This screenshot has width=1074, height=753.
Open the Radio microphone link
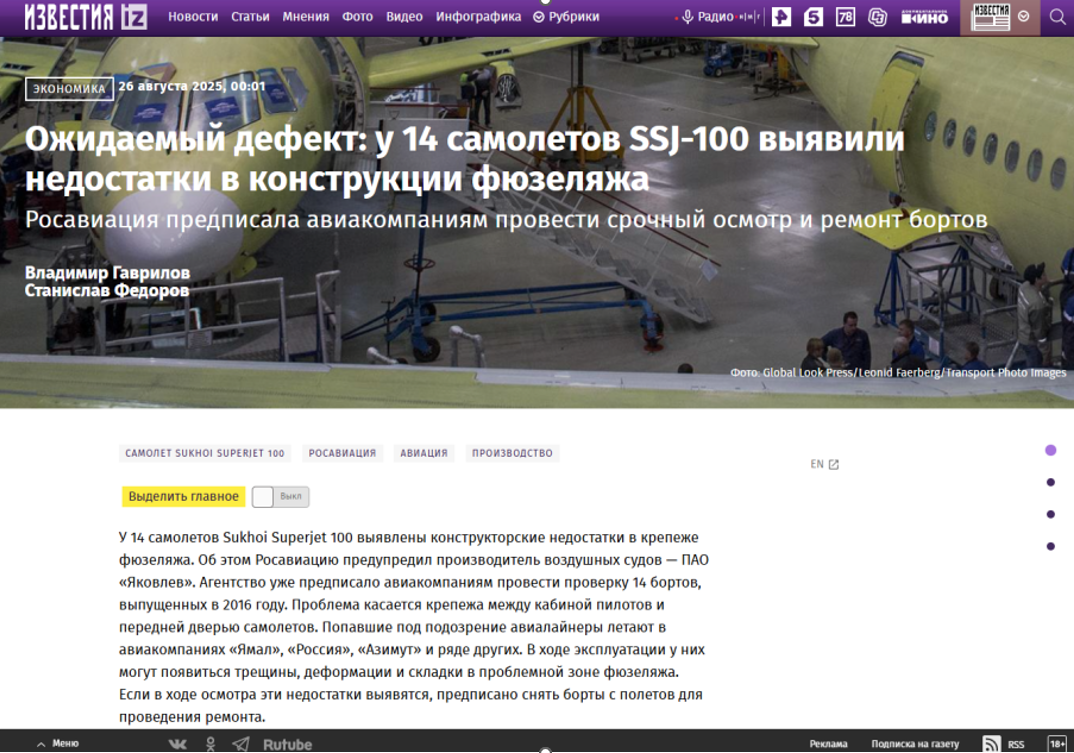(x=709, y=16)
